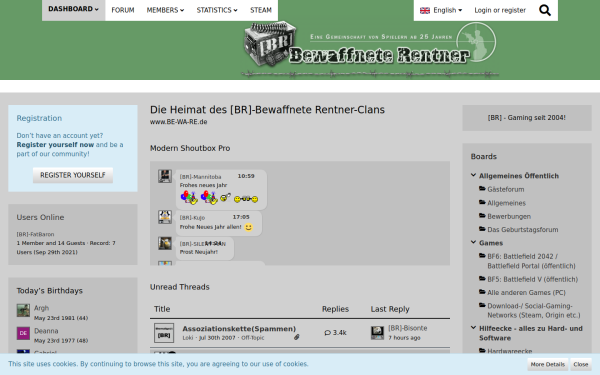The width and height of the screenshot is (600, 375).
Task: Collapse the Hilfeecke category chevron
Action: (473, 328)
